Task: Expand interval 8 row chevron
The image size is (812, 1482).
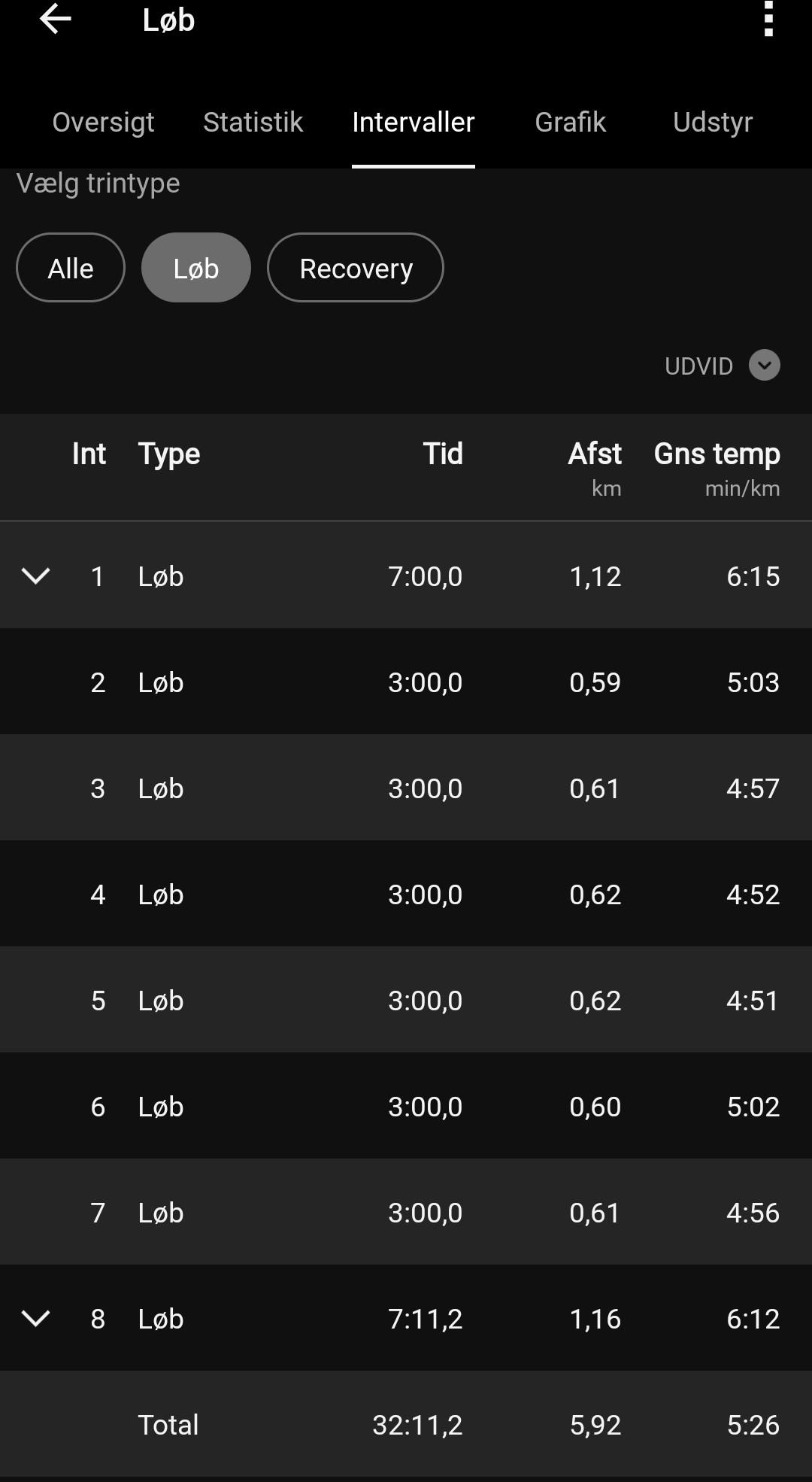Action: pos(35,1318)
